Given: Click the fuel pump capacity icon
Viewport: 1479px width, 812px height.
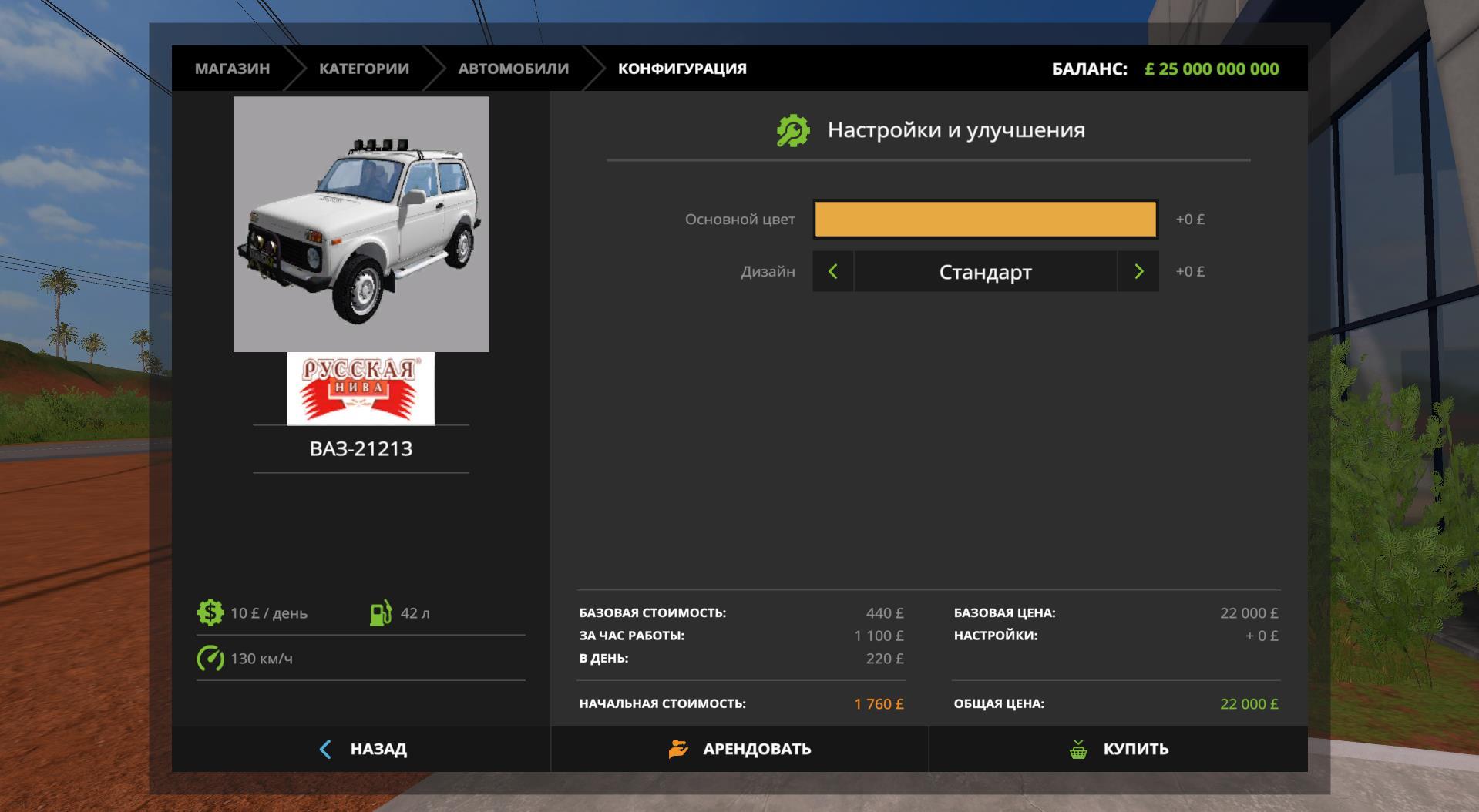Looking at the screenshot, I should point(381,613).
